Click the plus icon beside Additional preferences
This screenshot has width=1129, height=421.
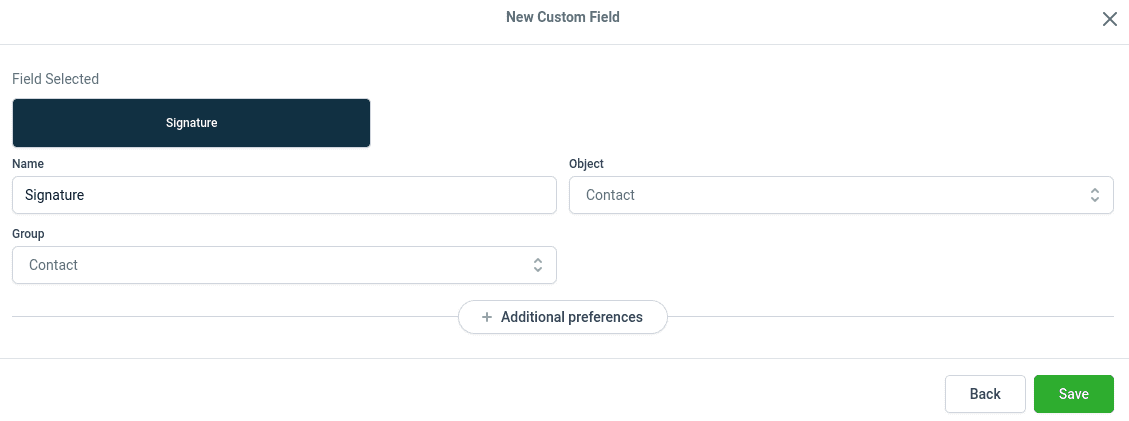click(x=487, y=317)
